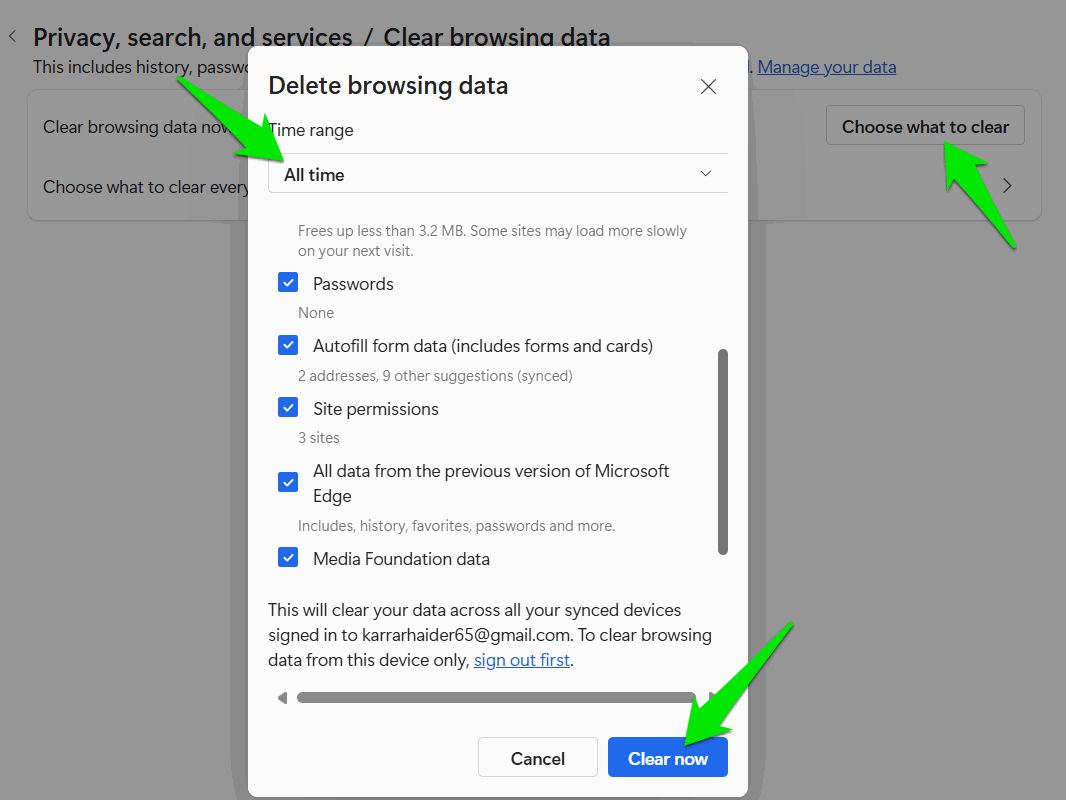Click the right scroll arrow of horizontal scrollbar
This screenshot has height=800, width=1066.
pyautogui.click(x=713, y=697)
